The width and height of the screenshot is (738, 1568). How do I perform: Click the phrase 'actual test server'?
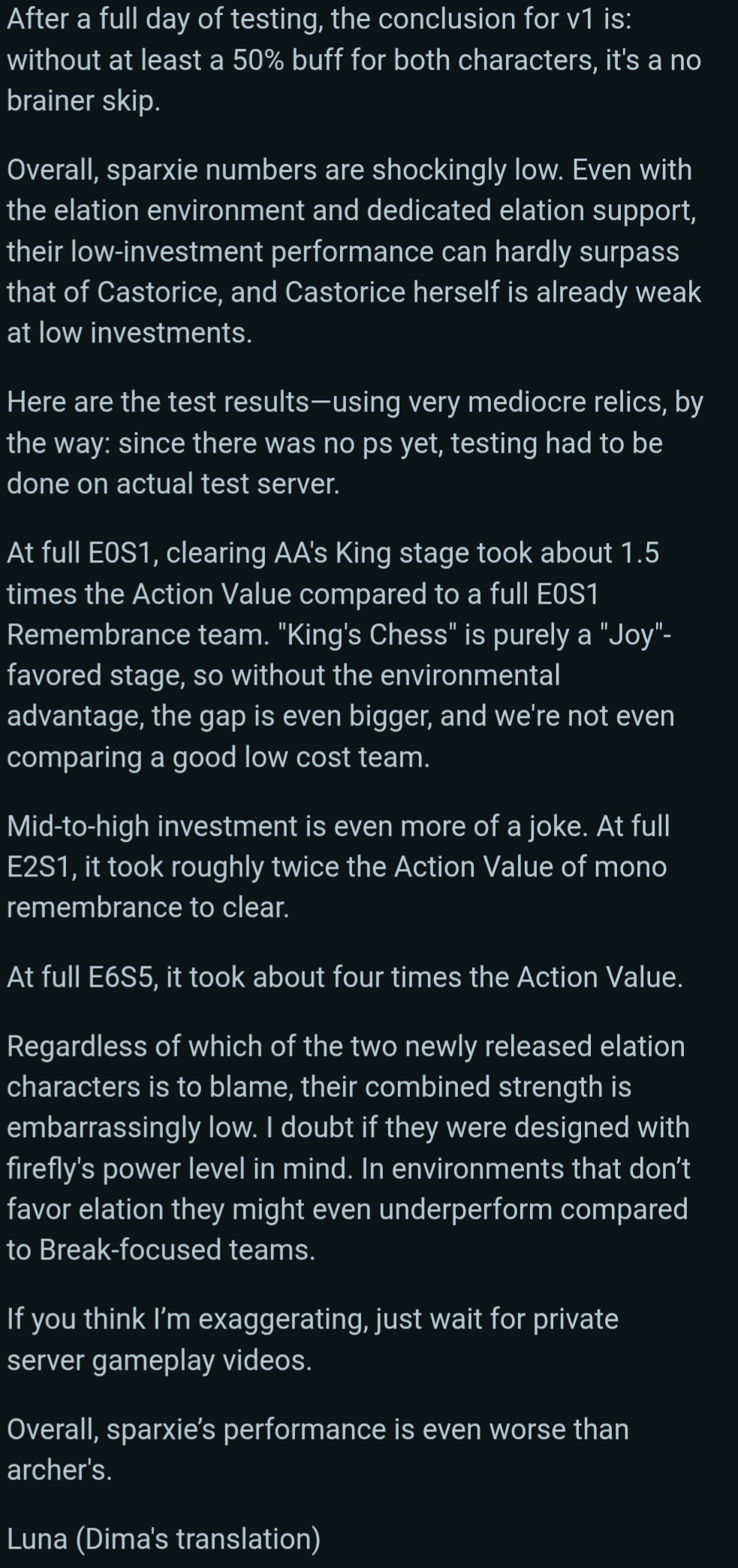click(x=219, y=484)
